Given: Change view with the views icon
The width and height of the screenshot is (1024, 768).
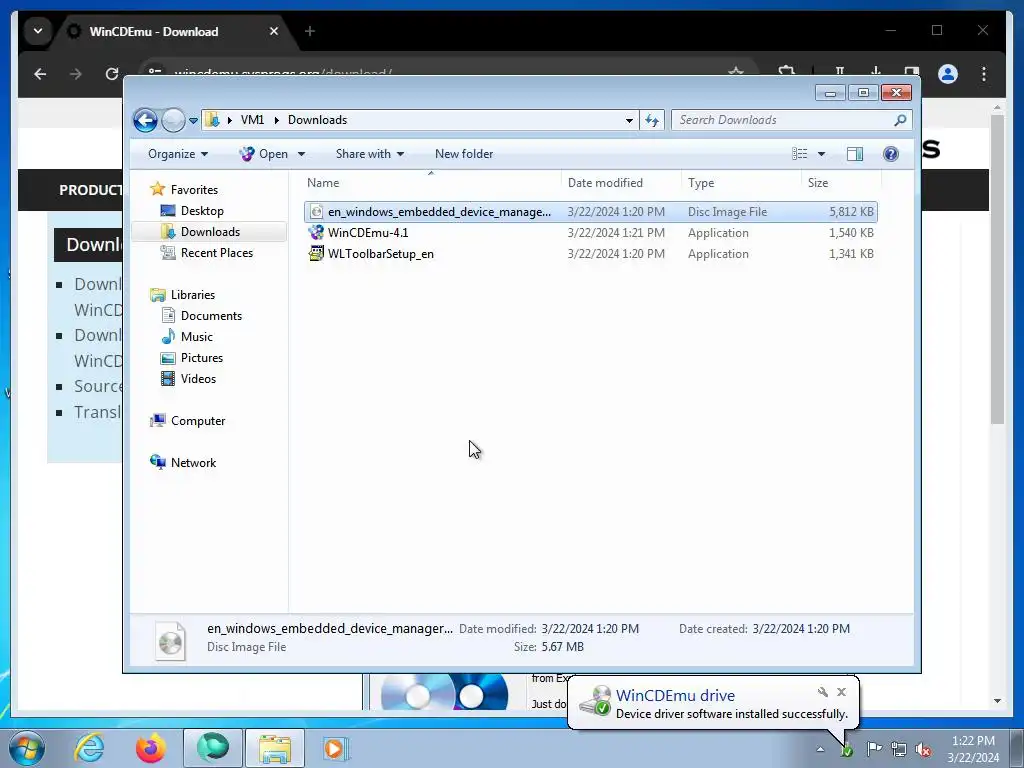Looking at the screenshot, I should (x=799, y=154).
